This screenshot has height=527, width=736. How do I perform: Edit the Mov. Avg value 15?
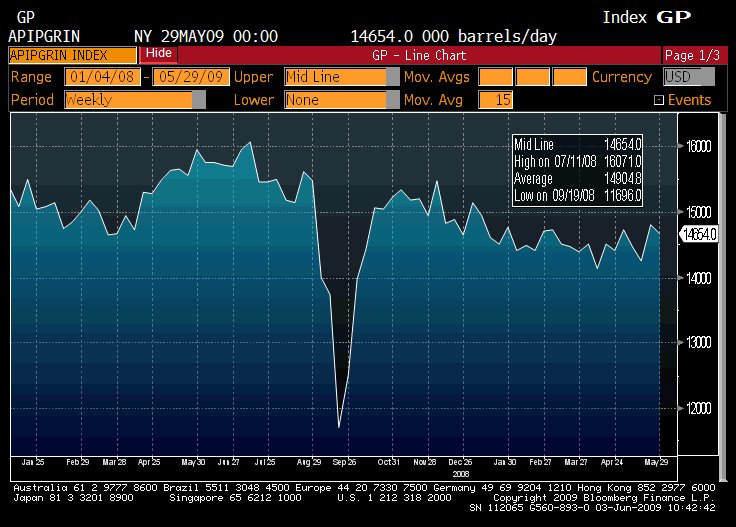[495, 99]
